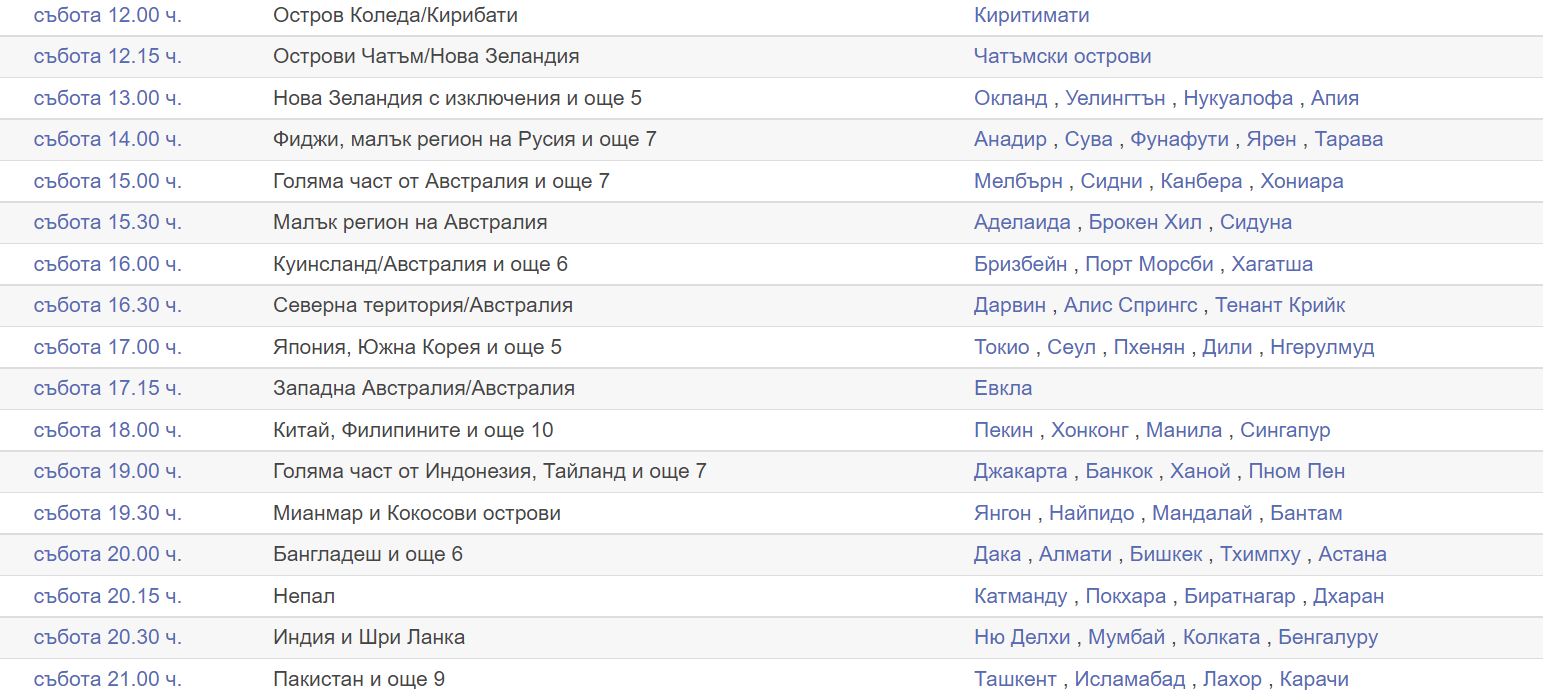
Task: Open the Исламабад city link
Action: coord(1130,680)
